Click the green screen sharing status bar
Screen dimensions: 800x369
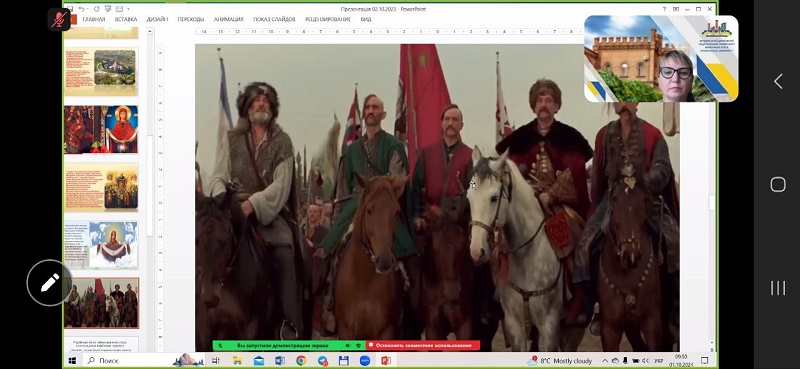point(289,346)
